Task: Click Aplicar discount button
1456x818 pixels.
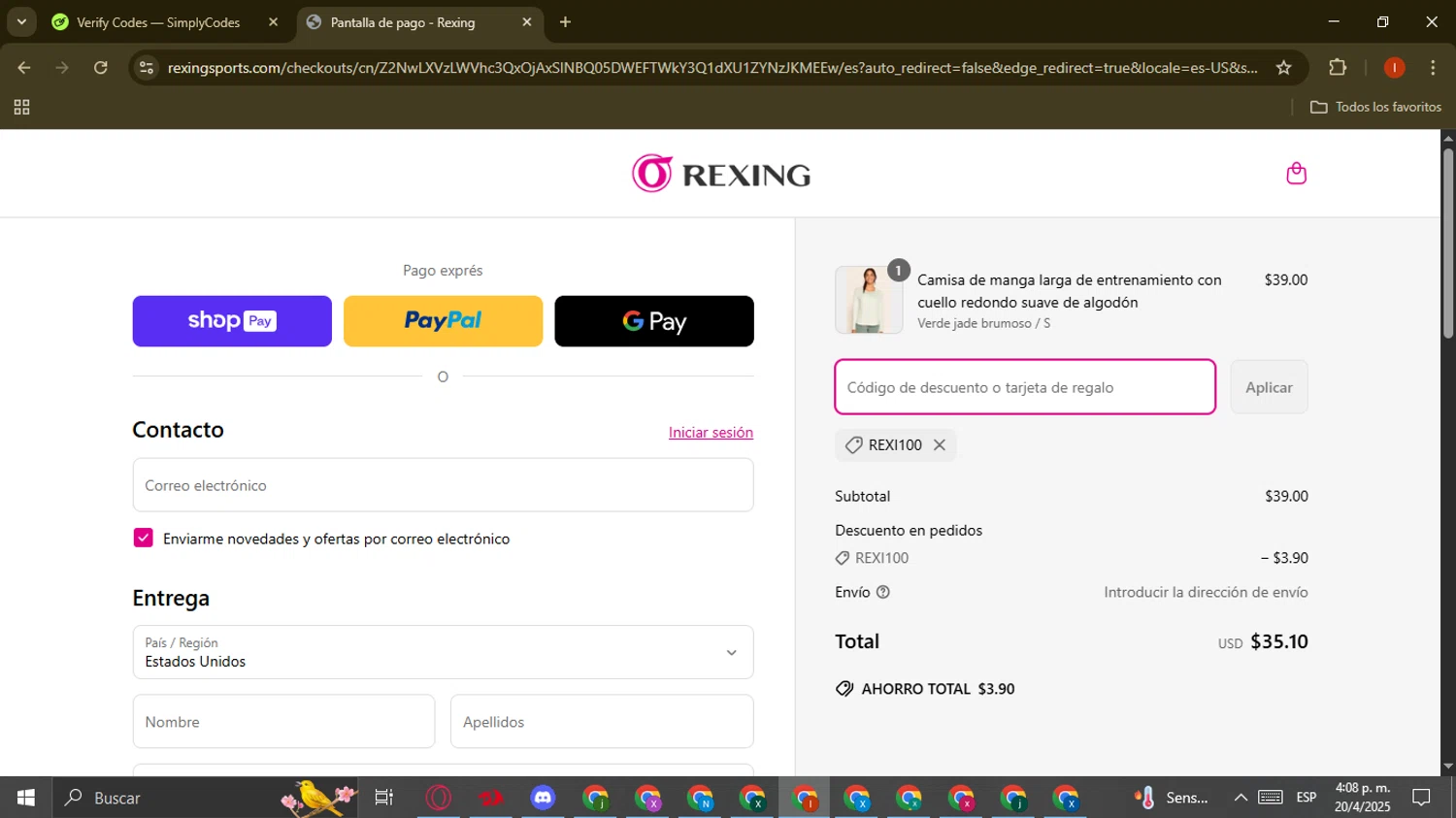Action: [1269, 387]
